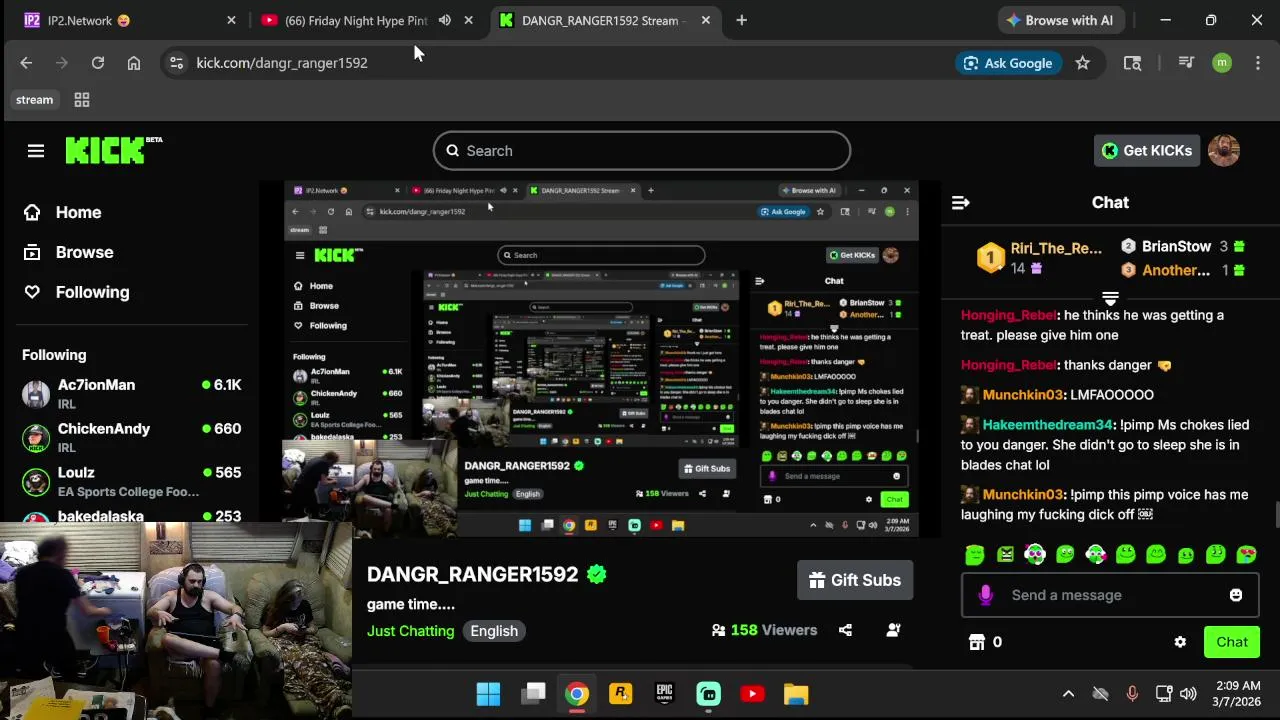Screen dimensions: 1280x720
Task: Go back in browser
Action: click(26, 63)
